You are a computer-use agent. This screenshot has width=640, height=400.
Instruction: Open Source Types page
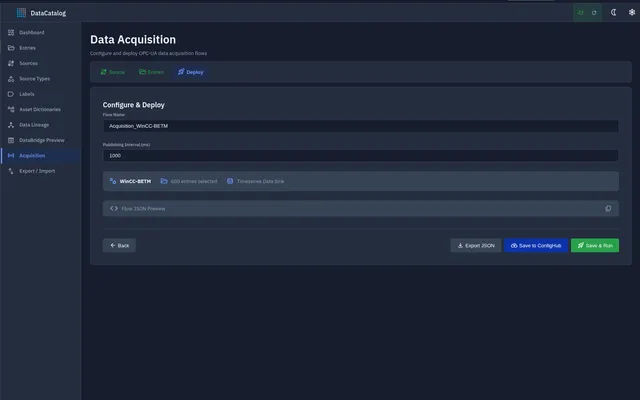click(x=41, y=79)
